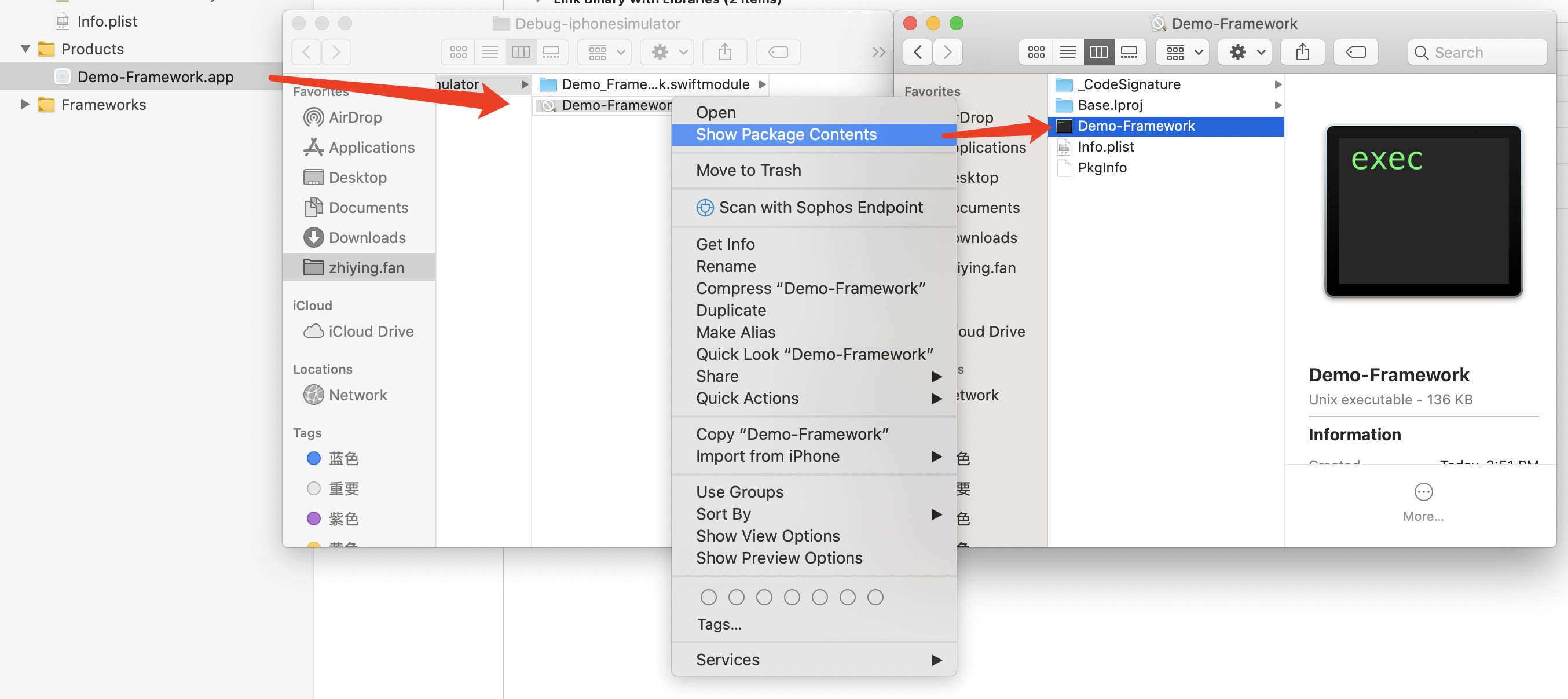
Task: Click the Edit Tags icon in Demo-Framework toolbar
Action: [x=1355, y=52]
